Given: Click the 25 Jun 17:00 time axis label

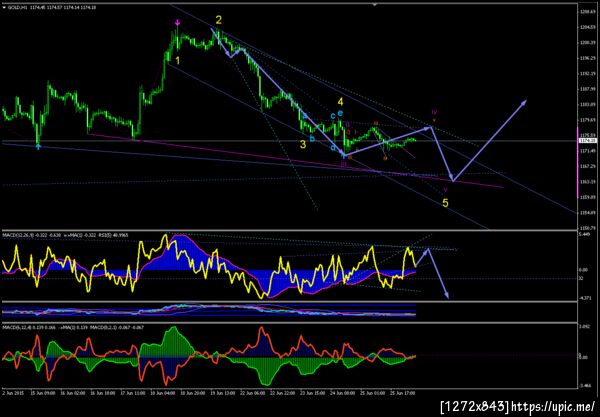Looking at the screenshot, I should coord(402,393).
